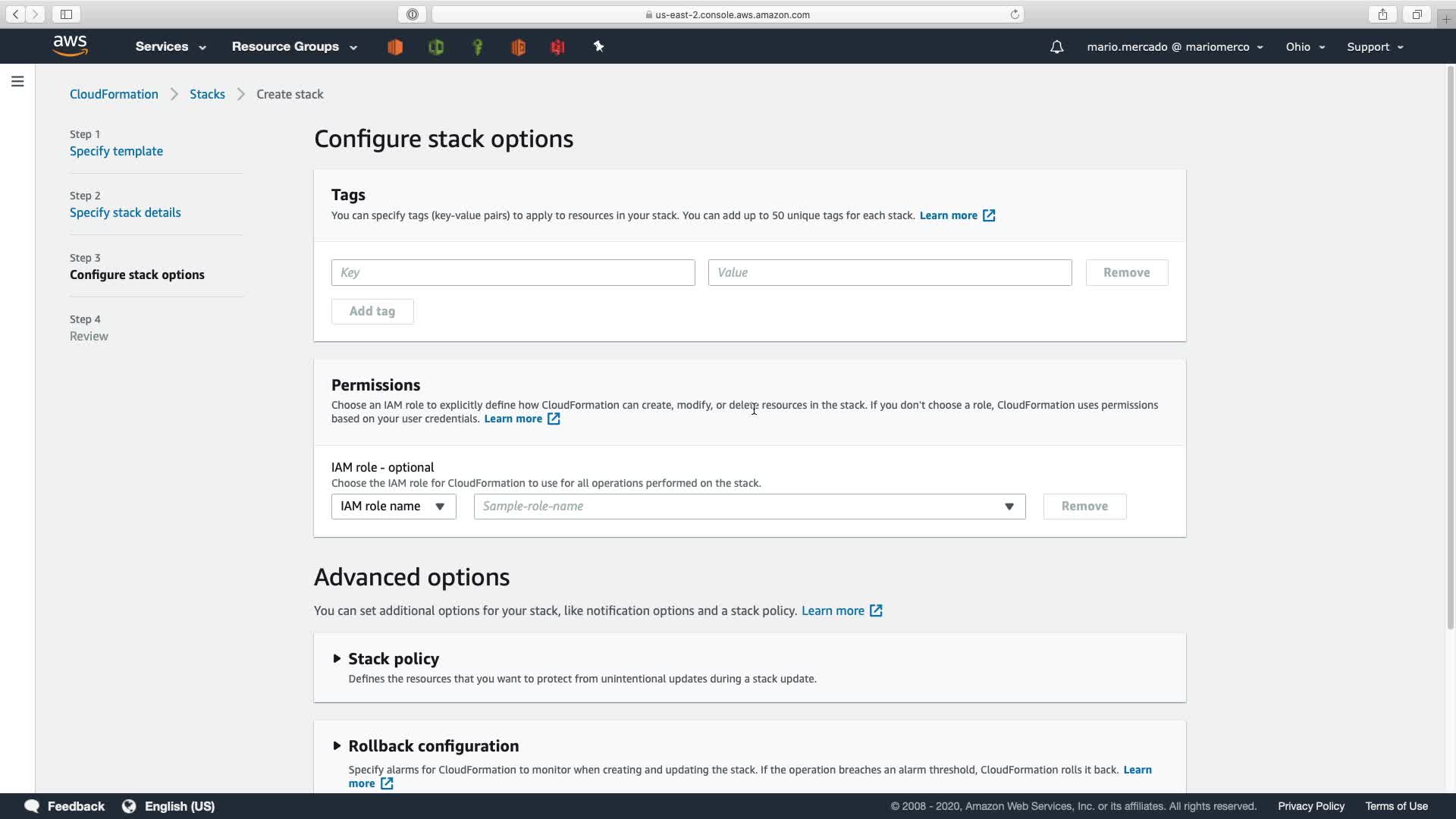
Task: Click the Add tag button
Action: [x=372, y=312]
